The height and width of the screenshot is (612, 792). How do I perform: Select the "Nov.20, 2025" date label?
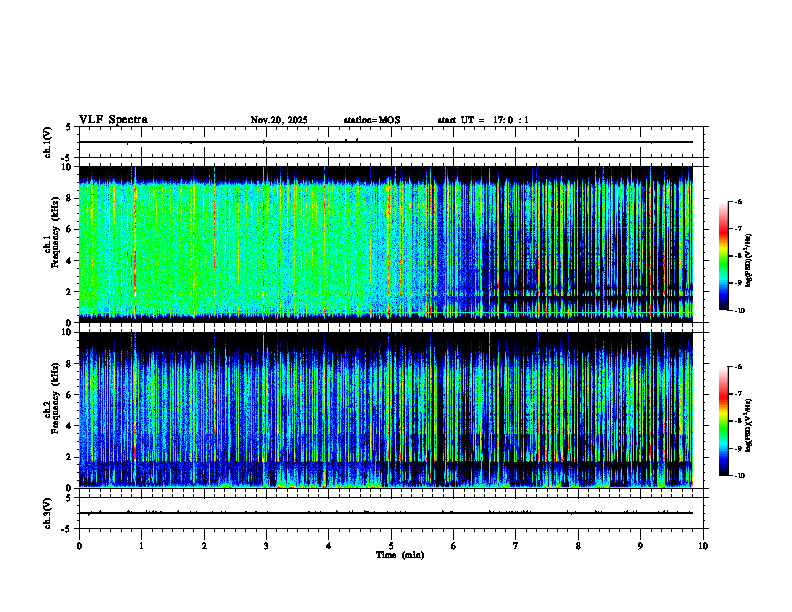coord(279,120)
